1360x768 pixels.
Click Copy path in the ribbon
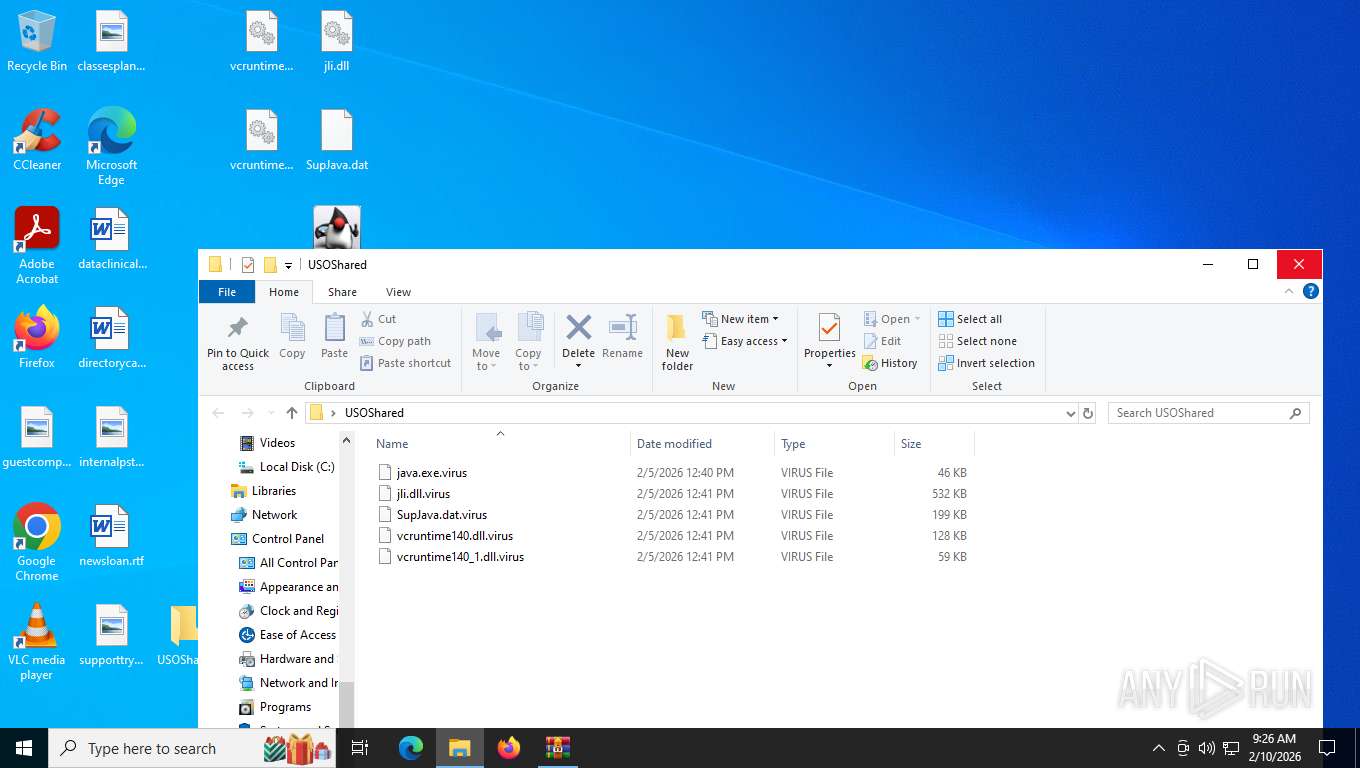point(395,341)
